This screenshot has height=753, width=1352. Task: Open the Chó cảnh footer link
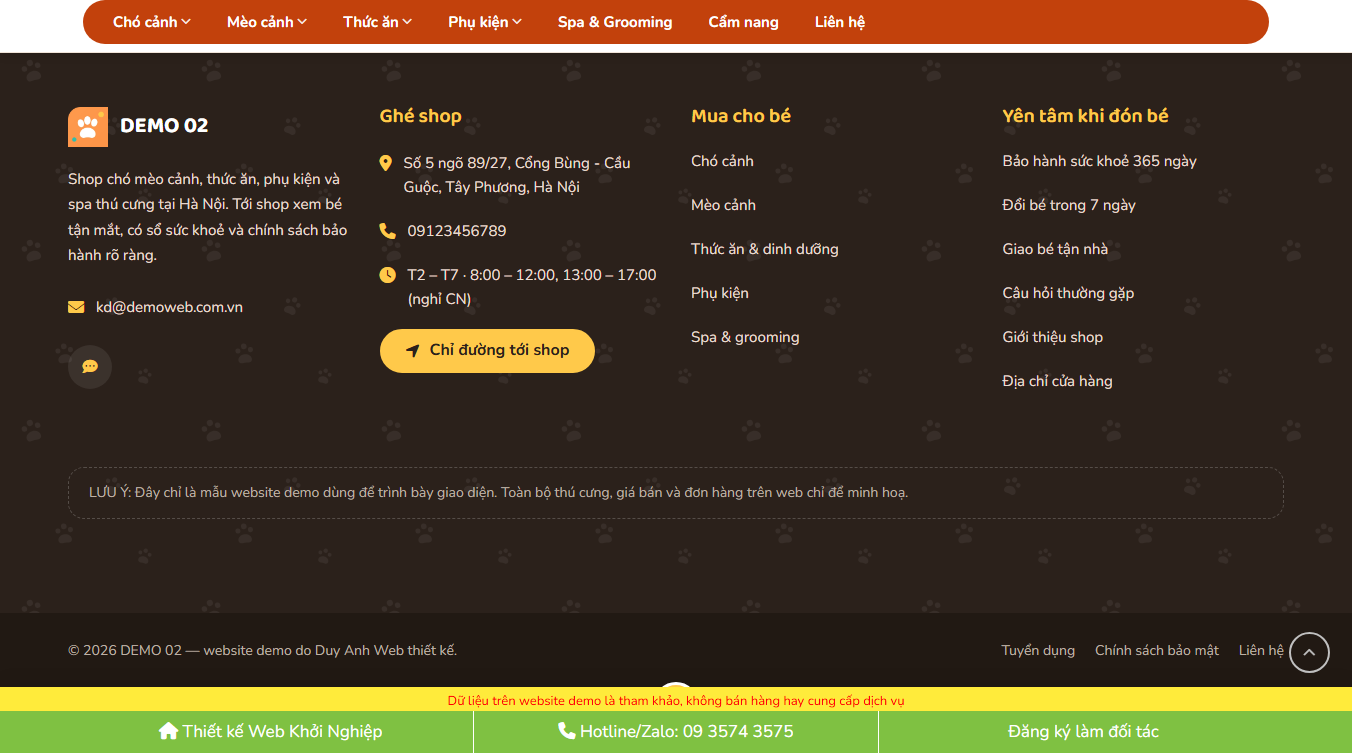(722, 161)
